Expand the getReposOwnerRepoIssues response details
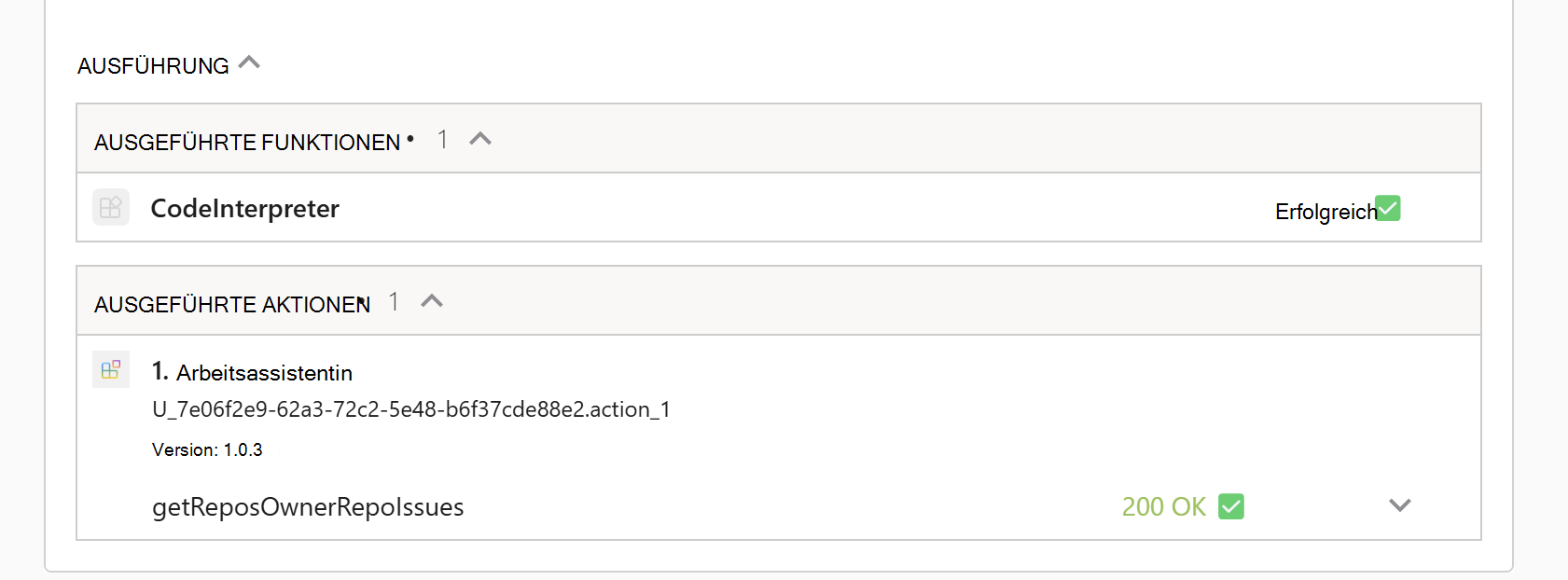The height and width of the screenshot is (580, 1568). [x=1400, y=505]
